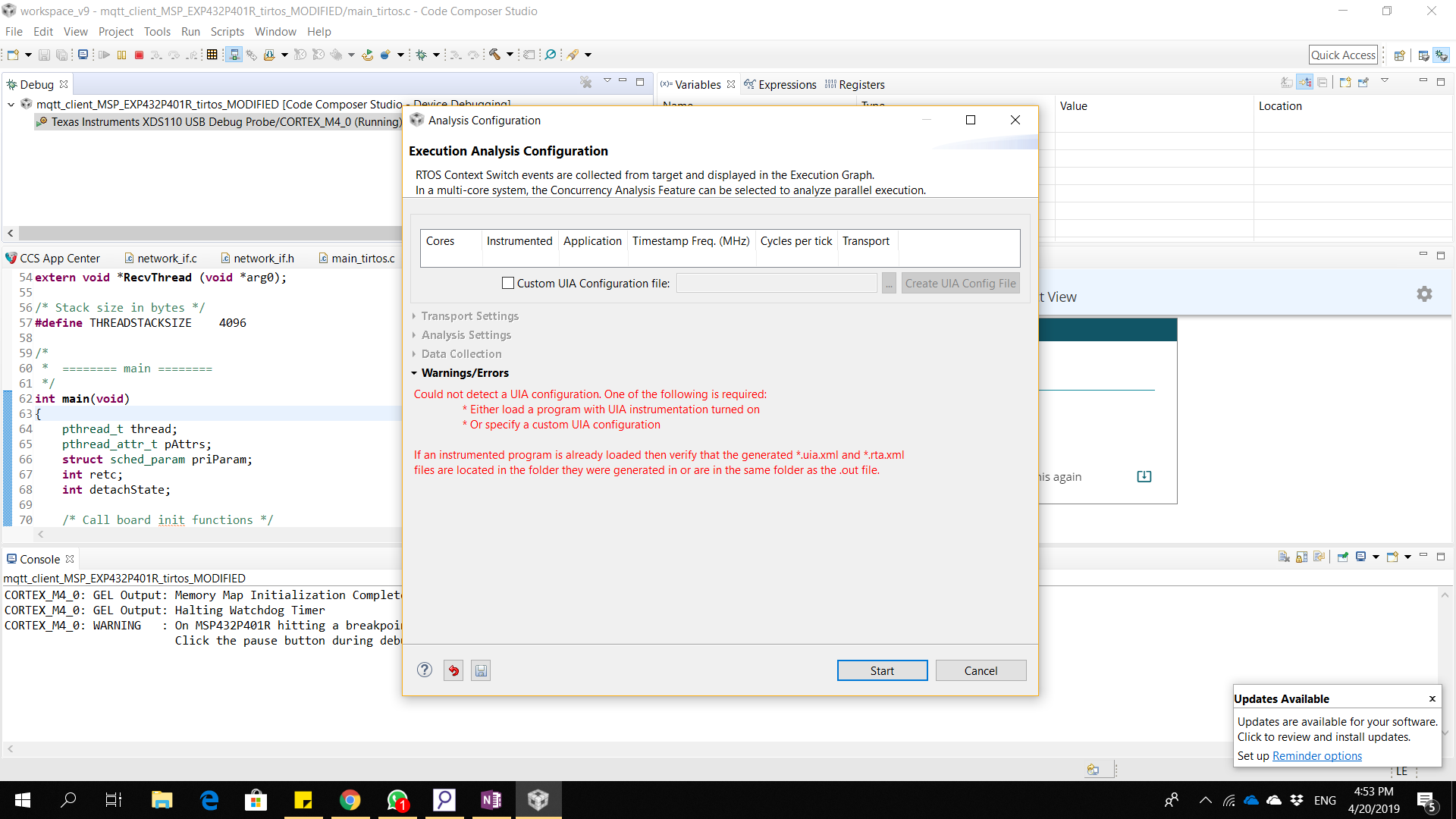Viewport: 1456px width, 819px height.
Task: Open the Reminder options link
Action: [x=1316, y=756]
